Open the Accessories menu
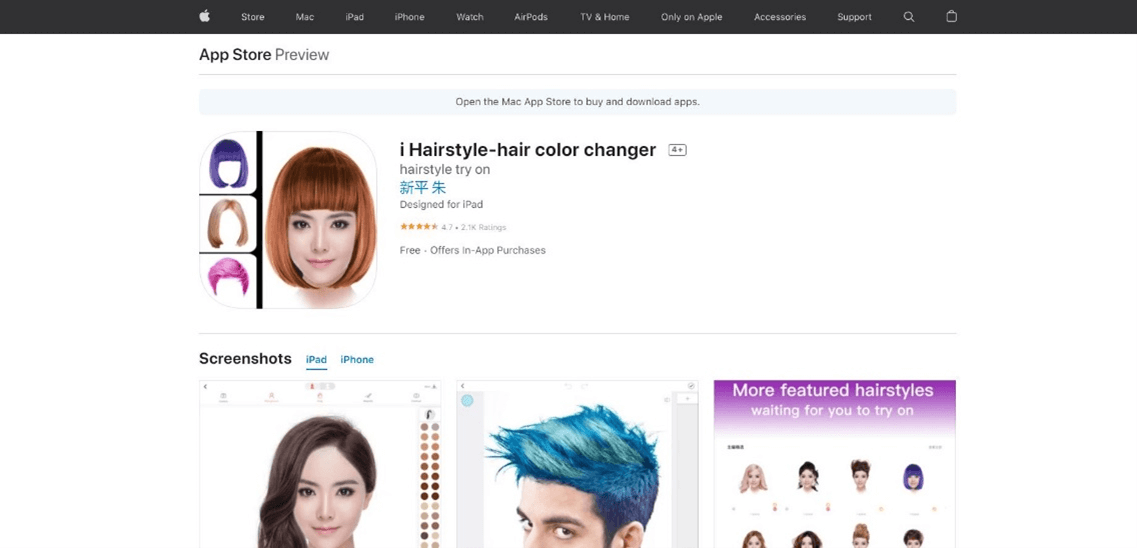1137x548 pixels. [x=780, y=17]
